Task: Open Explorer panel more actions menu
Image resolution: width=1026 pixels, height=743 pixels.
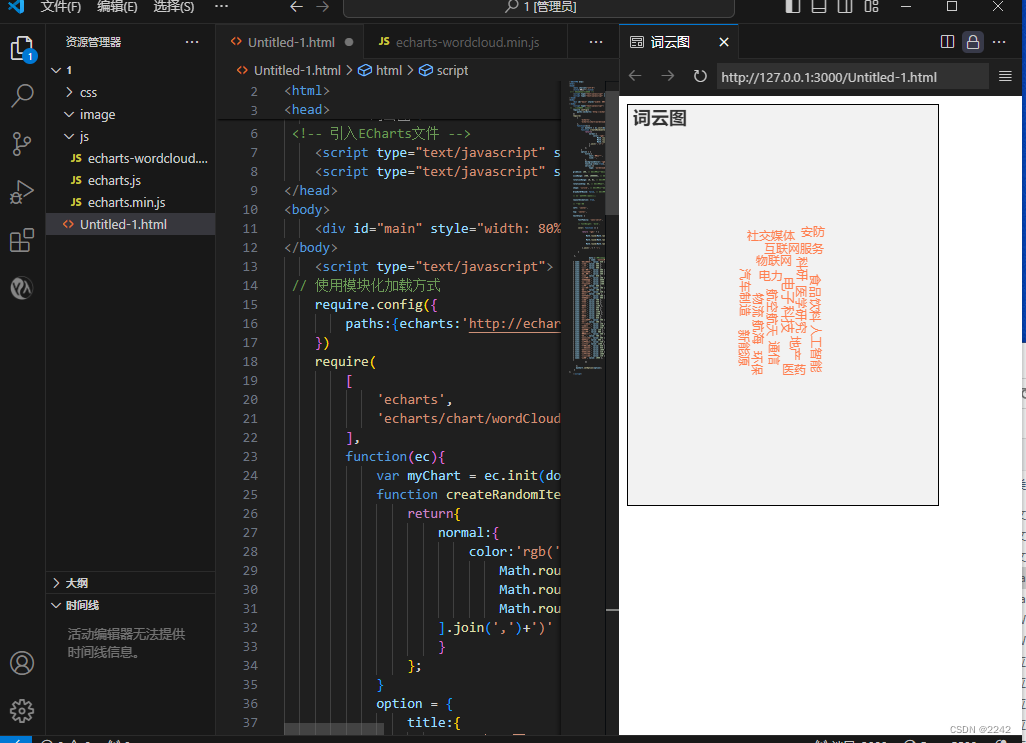Action: click(192, 42)
